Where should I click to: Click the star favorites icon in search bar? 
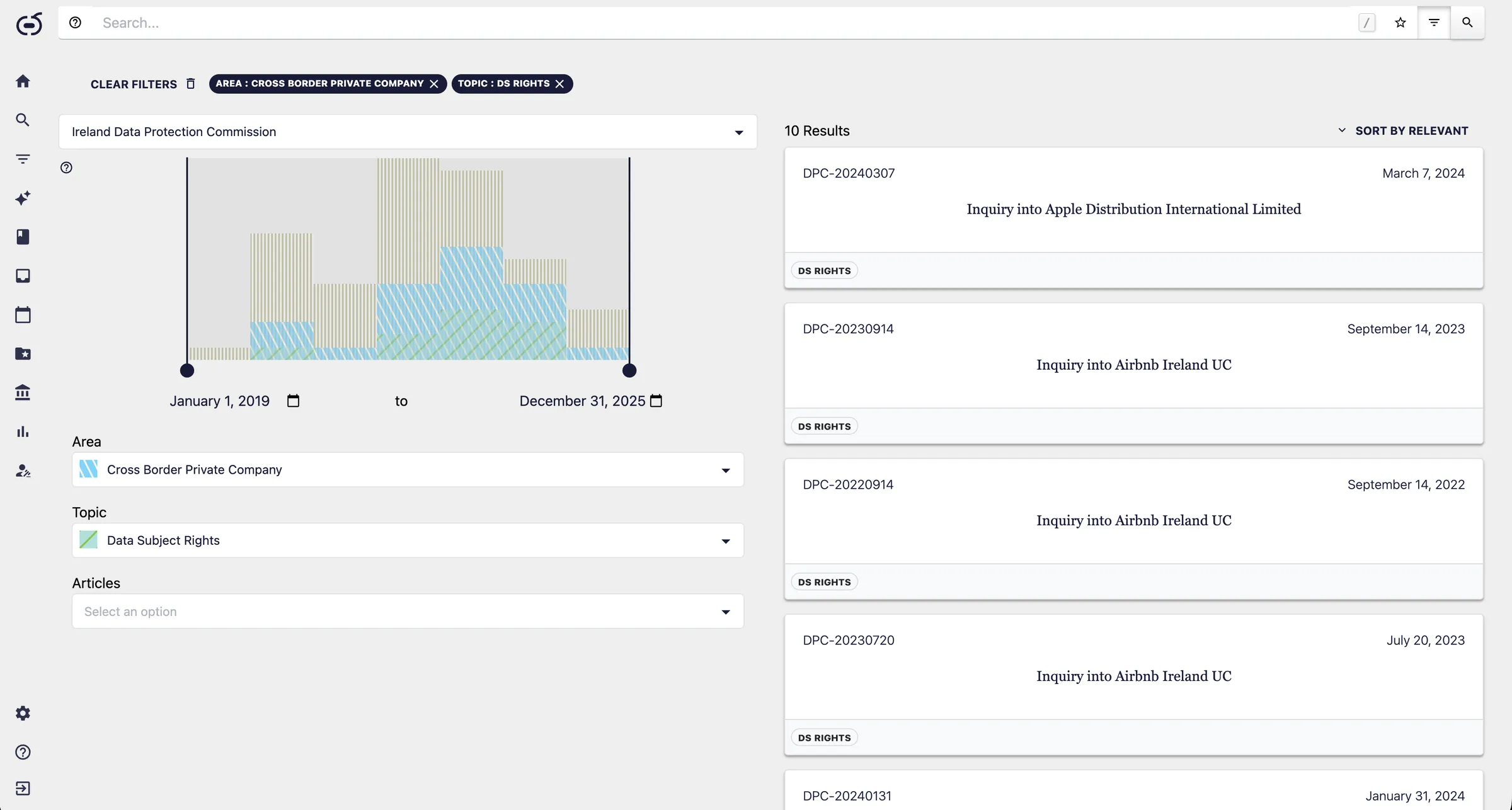click(x=1400, y=23)
